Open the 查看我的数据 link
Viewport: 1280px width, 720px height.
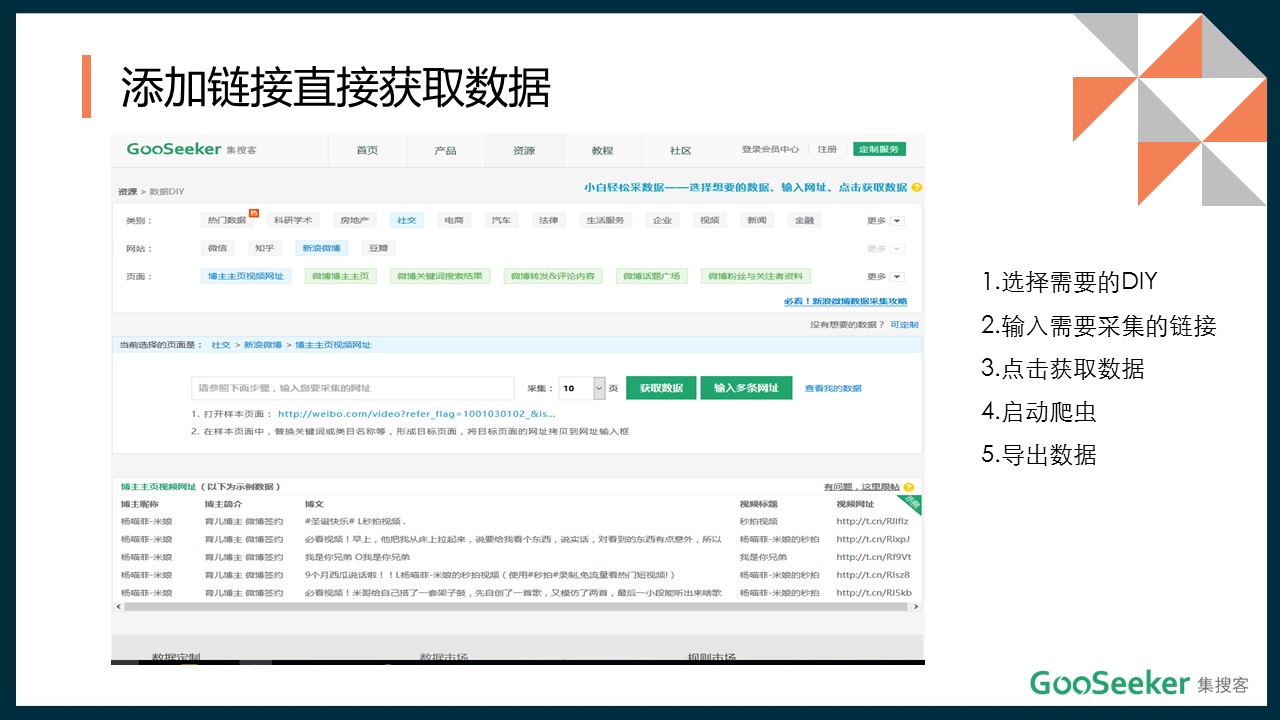pyautogui.click(x=833, y=388)
